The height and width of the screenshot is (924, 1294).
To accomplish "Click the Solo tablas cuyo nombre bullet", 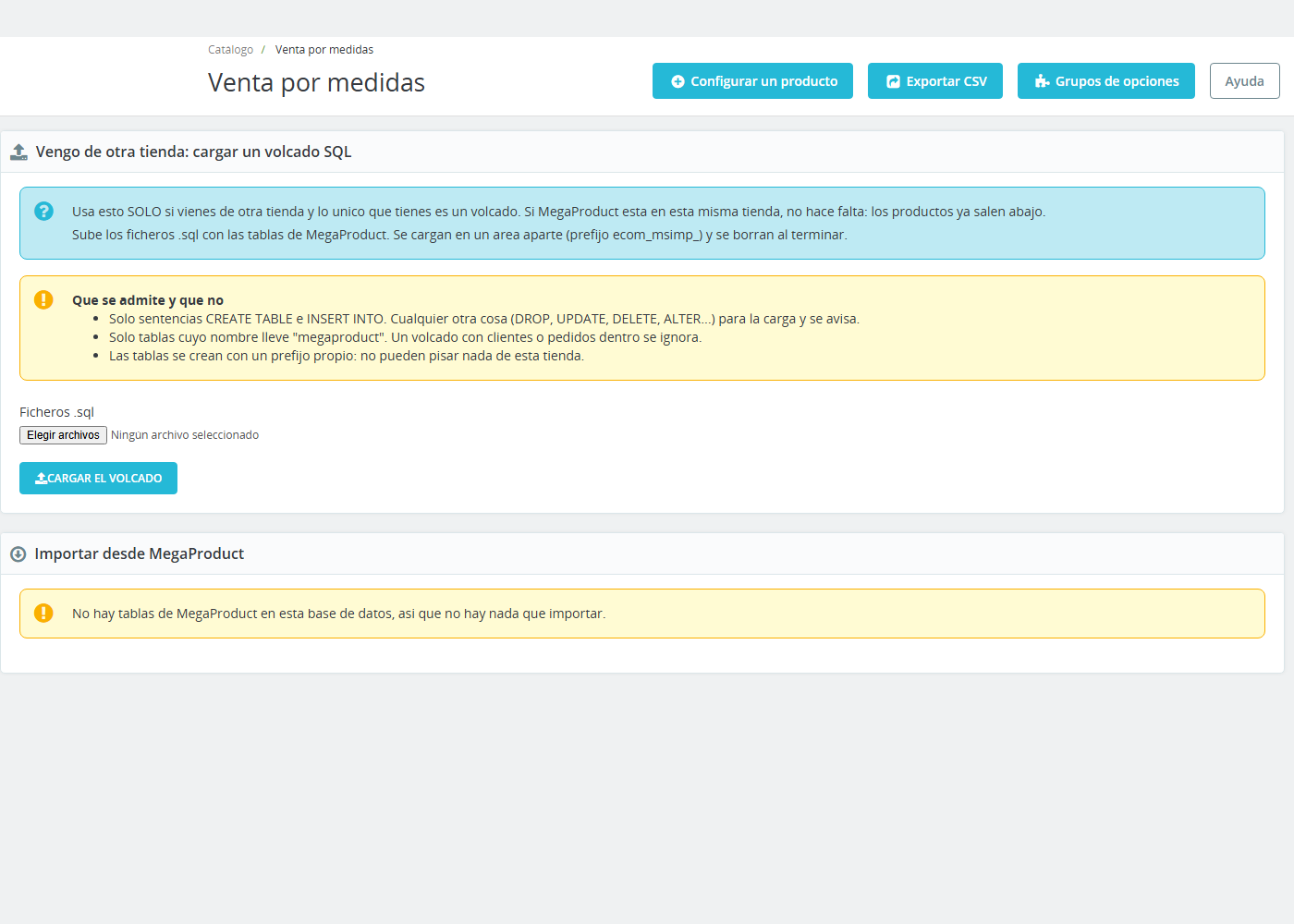I will pos(406,337).
